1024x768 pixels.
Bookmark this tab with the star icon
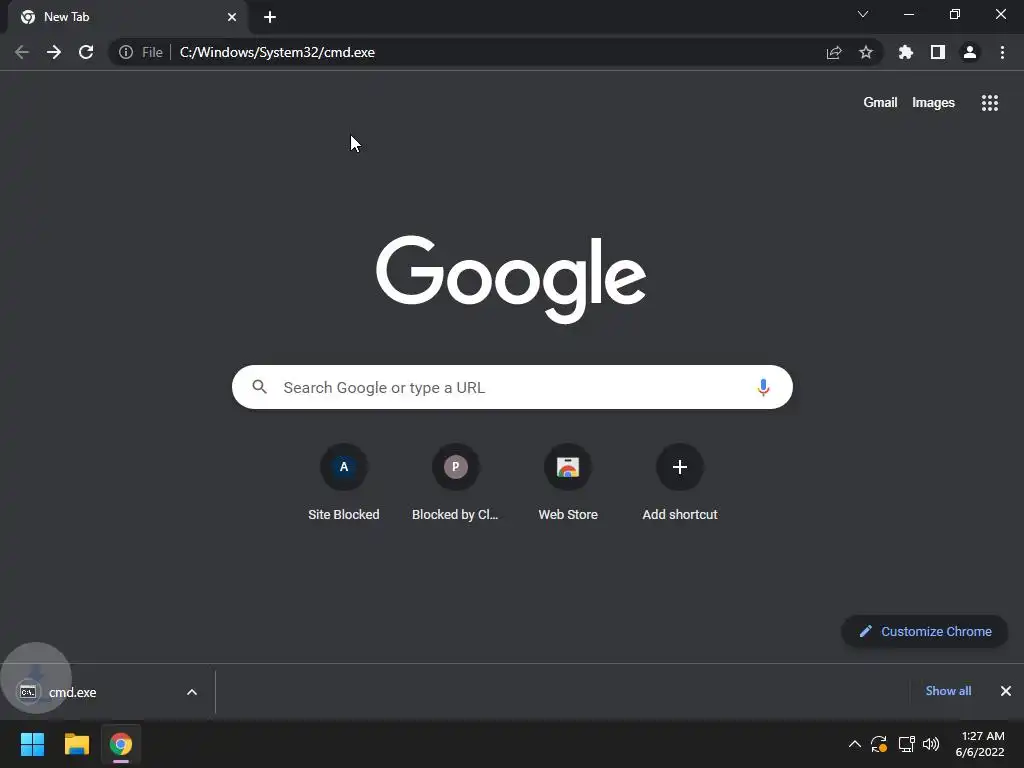[x=866, y=52]
